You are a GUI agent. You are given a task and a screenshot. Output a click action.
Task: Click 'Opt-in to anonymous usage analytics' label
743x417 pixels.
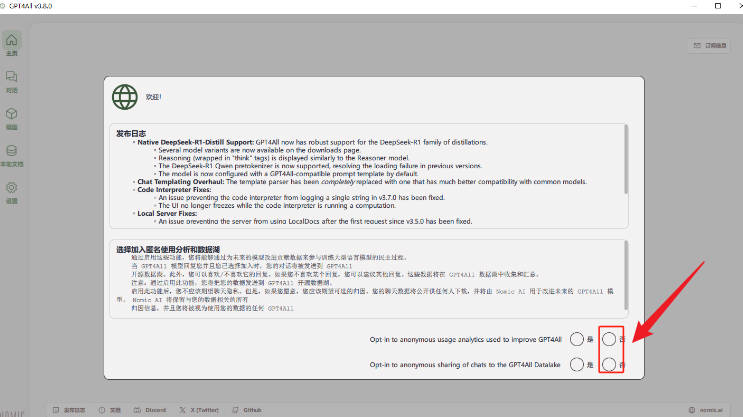tap(465, 339)
